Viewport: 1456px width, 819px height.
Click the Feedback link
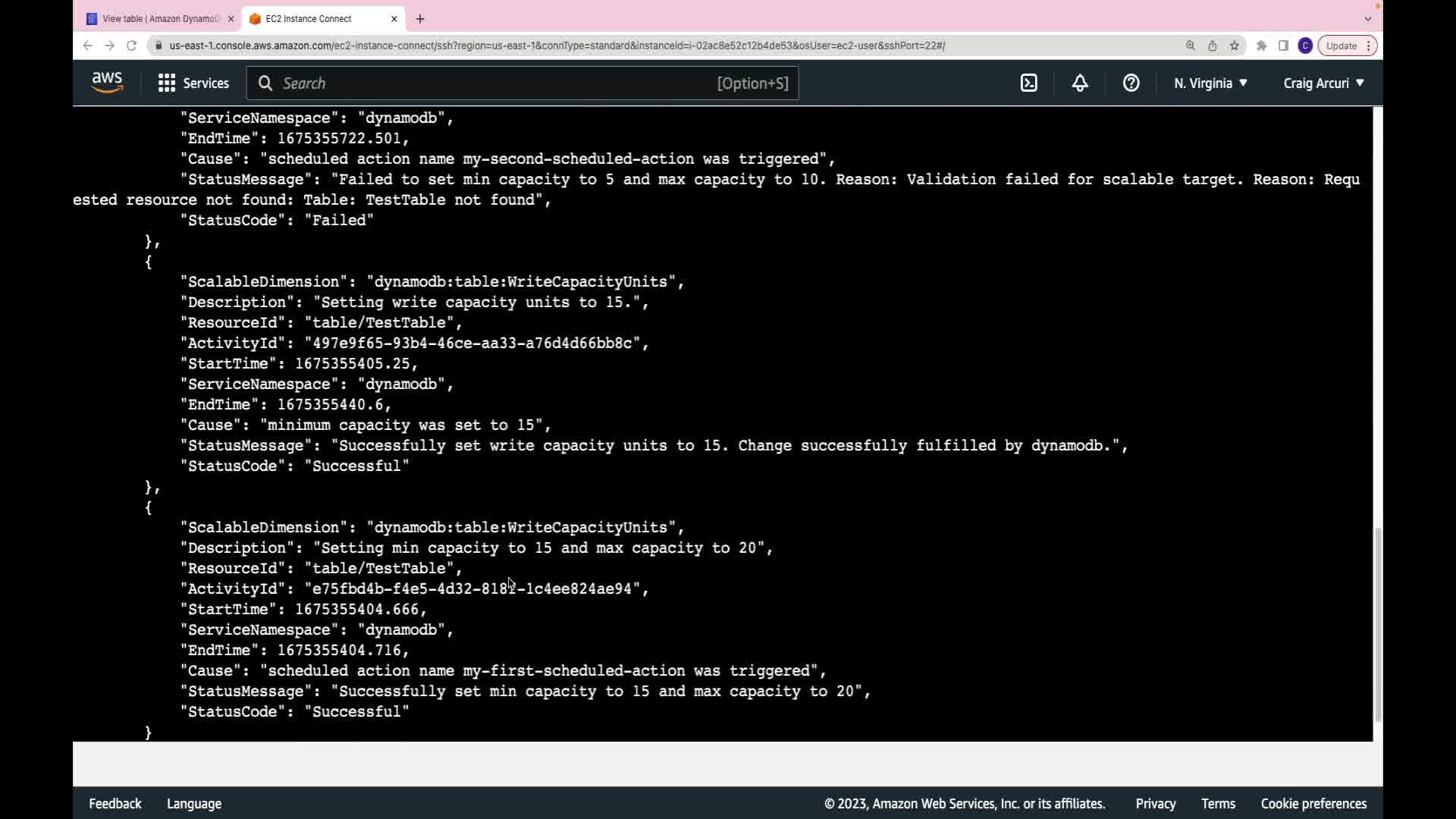tap(115, 804)
